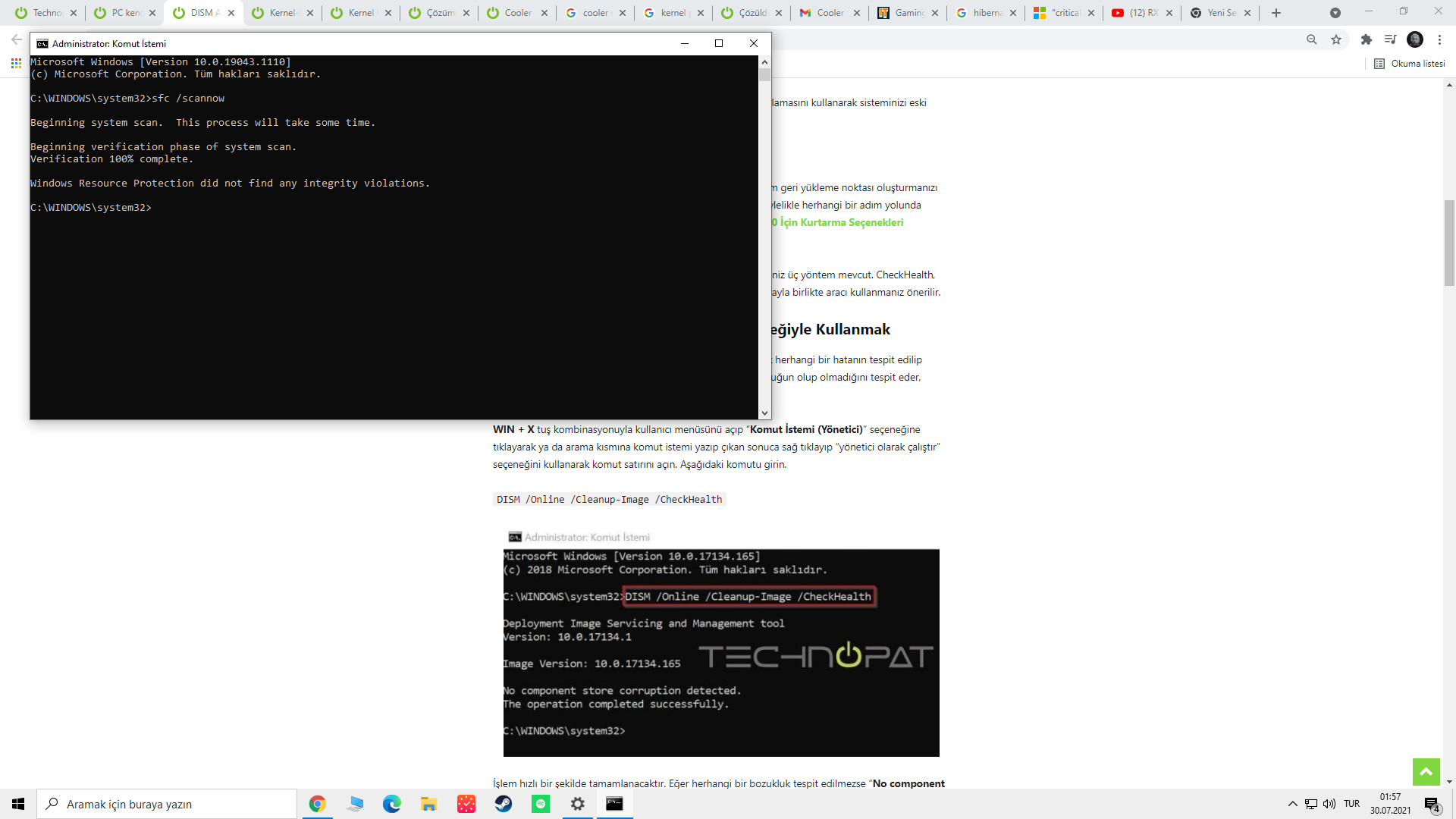
Task: Click the command prompt scrollbar down arrow
Action: (764, 413)
